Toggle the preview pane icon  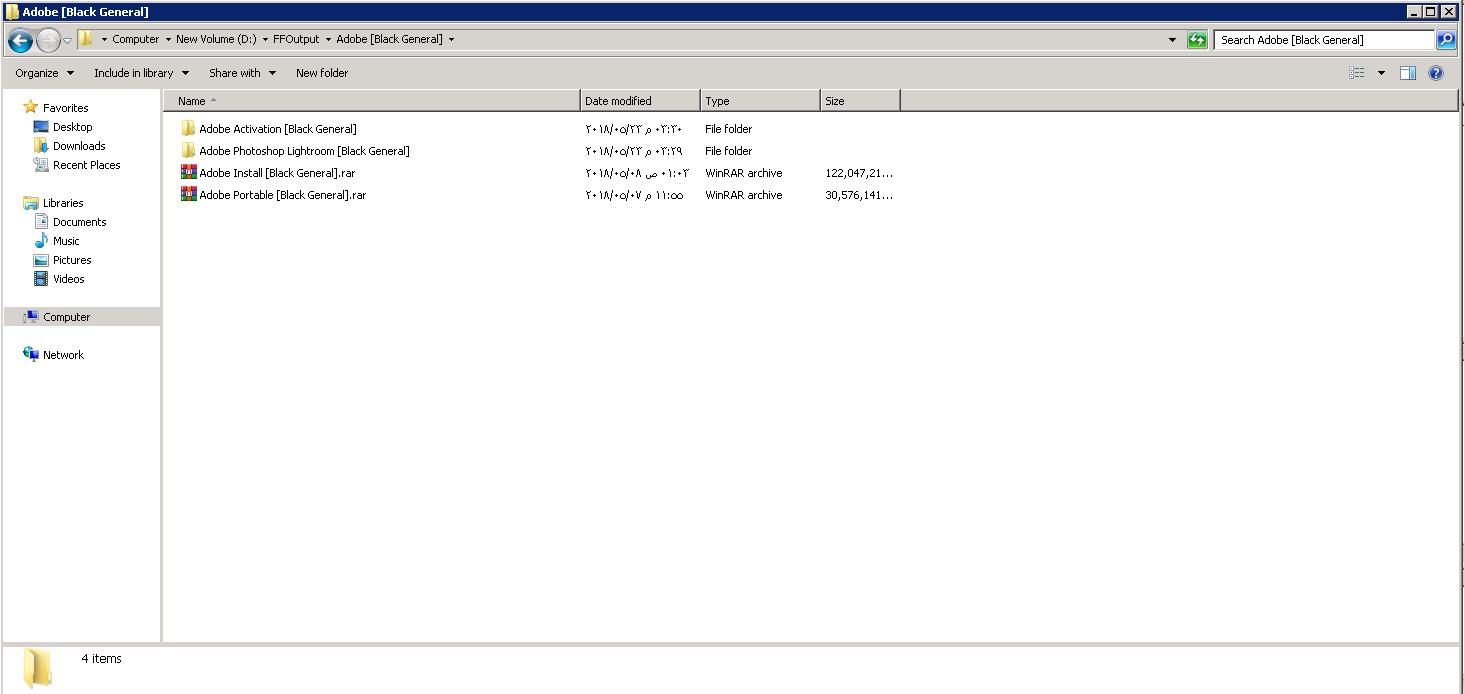click(x=1408, y=73)
